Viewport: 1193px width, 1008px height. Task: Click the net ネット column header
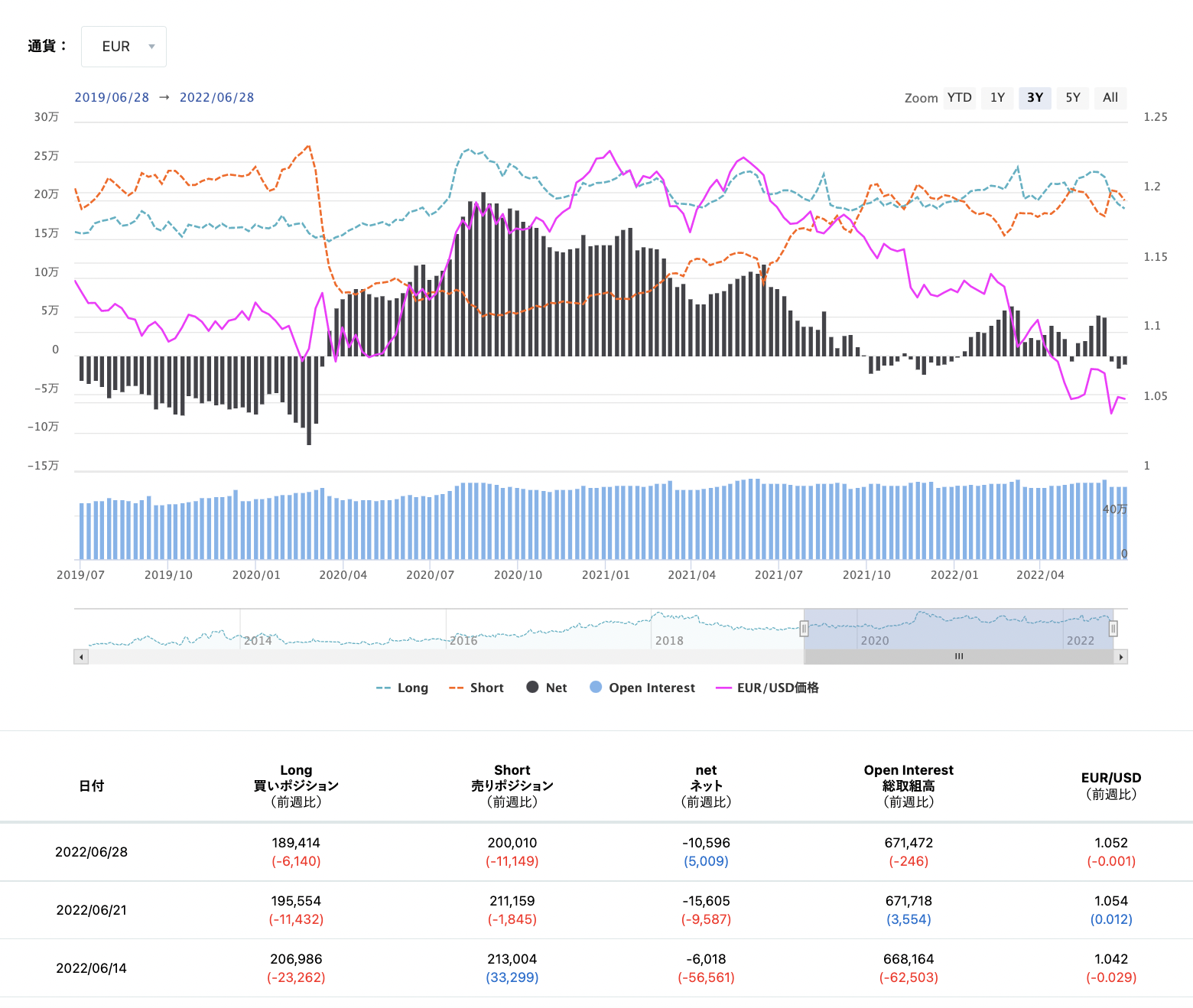point(707,786)
